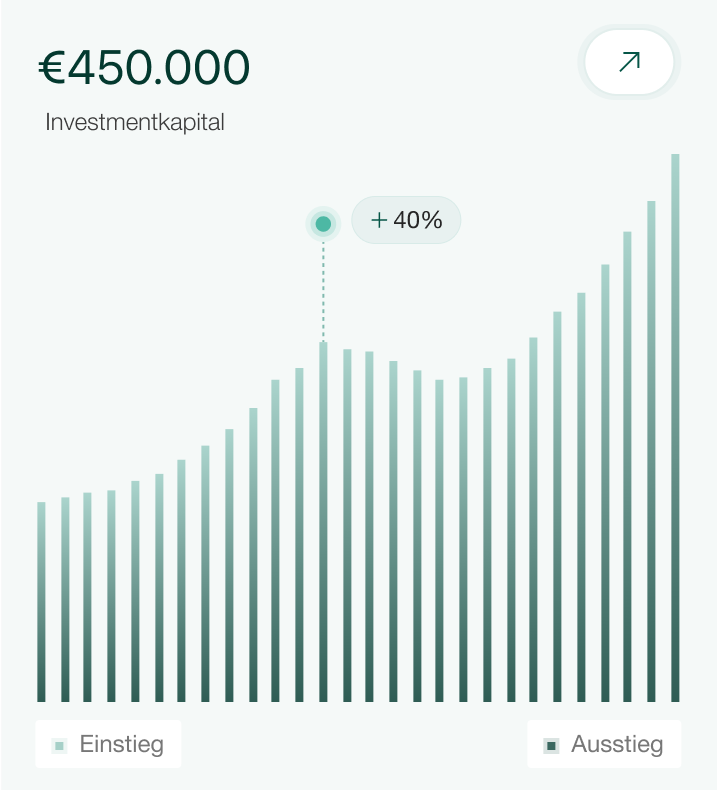Click the Ausstieg legend color square
This screenshot has width=717, height=790.
[551, 745]
